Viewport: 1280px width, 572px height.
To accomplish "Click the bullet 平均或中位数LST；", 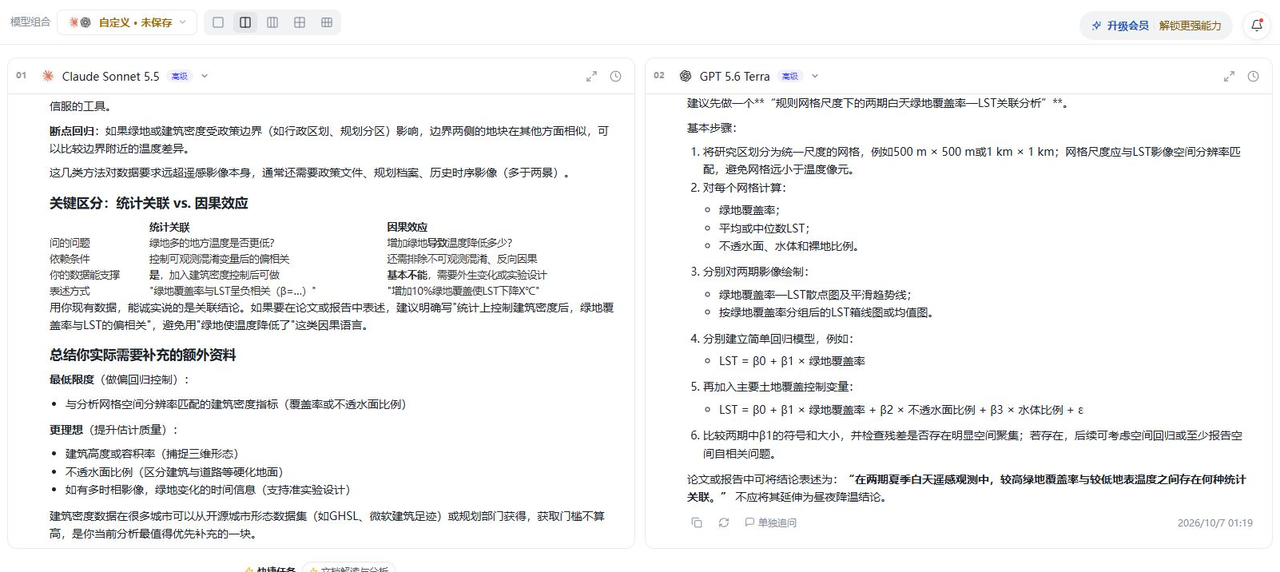I will click(x=764, y=228).
